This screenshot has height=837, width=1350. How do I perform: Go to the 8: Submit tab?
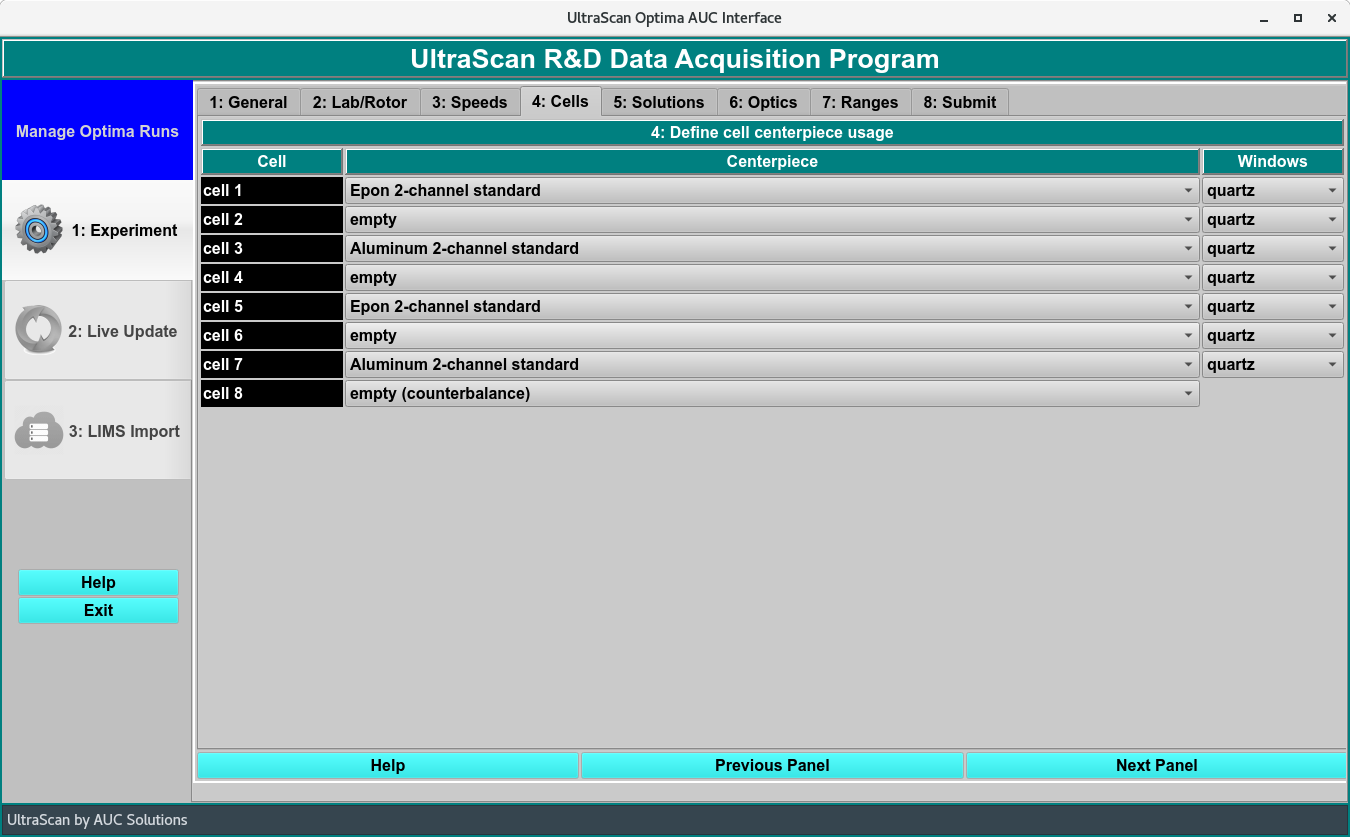coord(959,102)
